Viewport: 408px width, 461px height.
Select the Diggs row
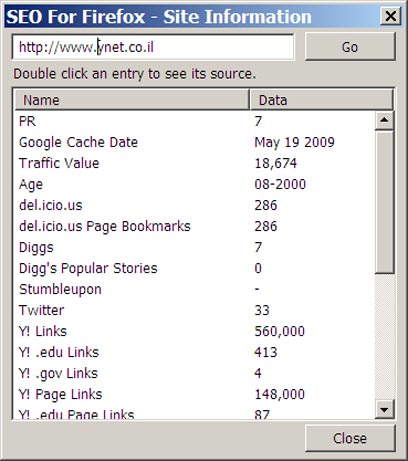pos(195,247)
